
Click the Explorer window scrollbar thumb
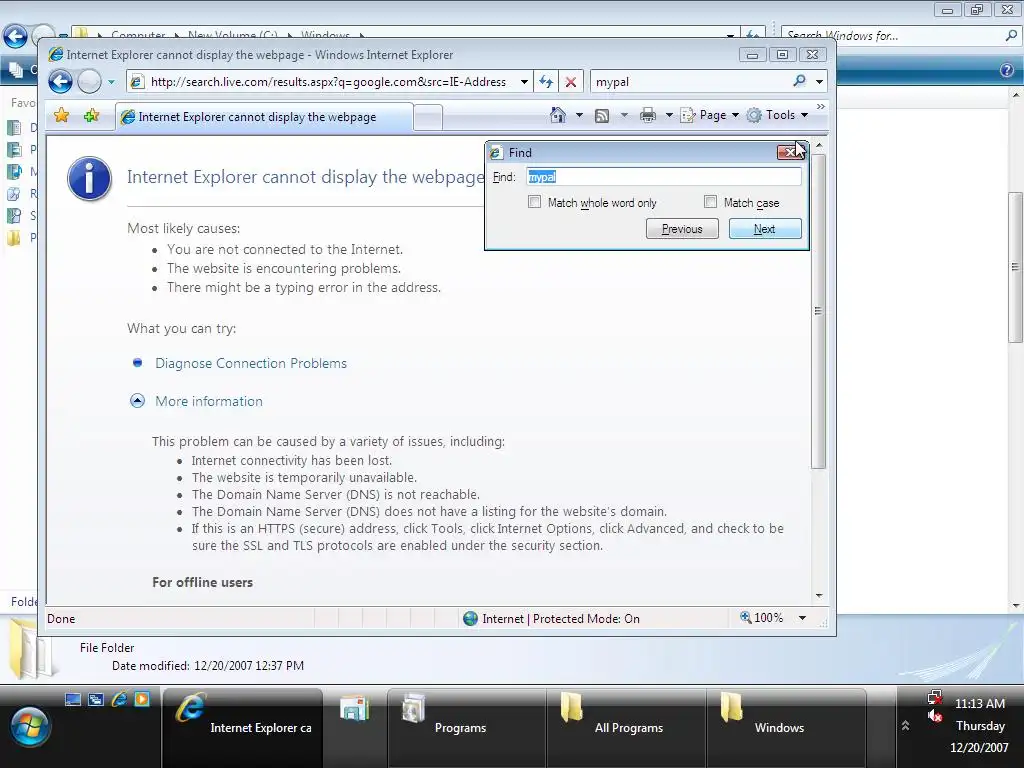tap(1016, 266)
